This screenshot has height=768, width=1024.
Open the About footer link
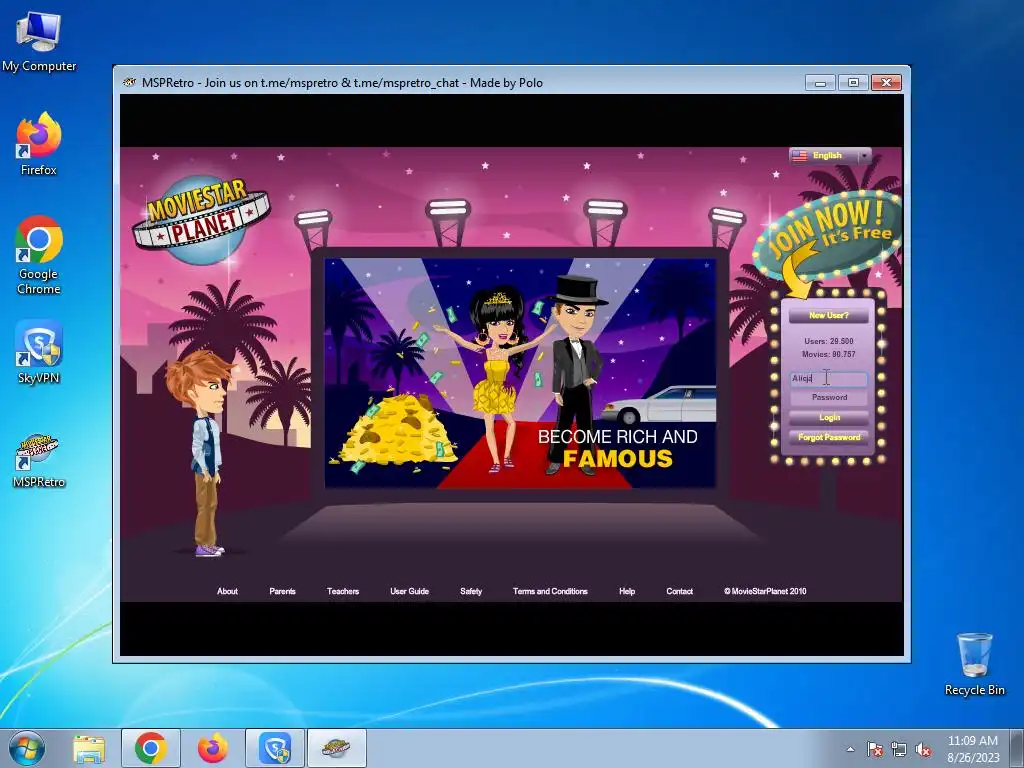coord(227,592)
